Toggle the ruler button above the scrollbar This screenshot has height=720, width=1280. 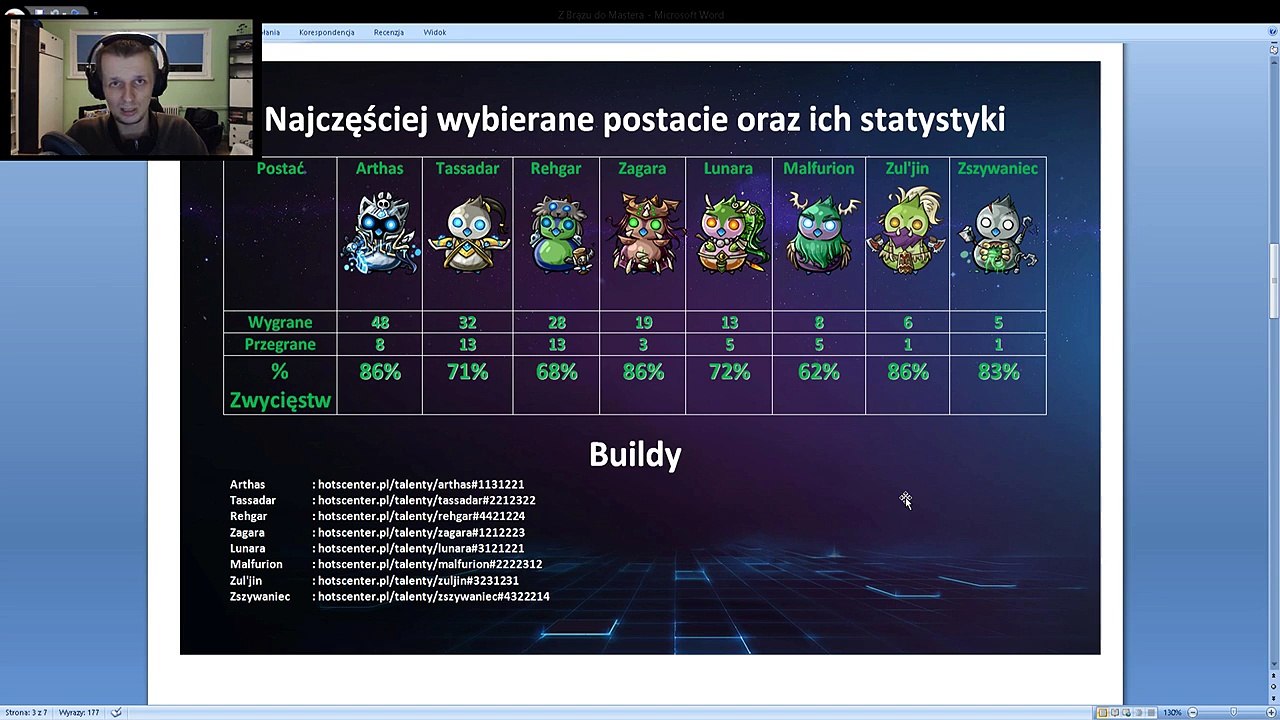point(1273,49)
